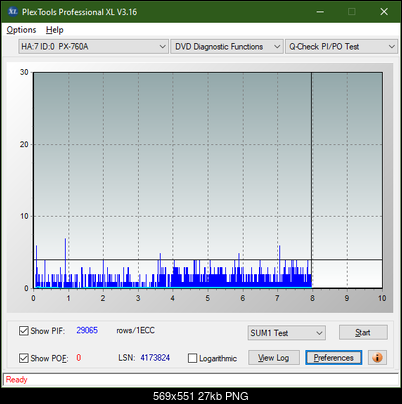Open the Help menu
The image size is (402, 404).
coord(55,30)
